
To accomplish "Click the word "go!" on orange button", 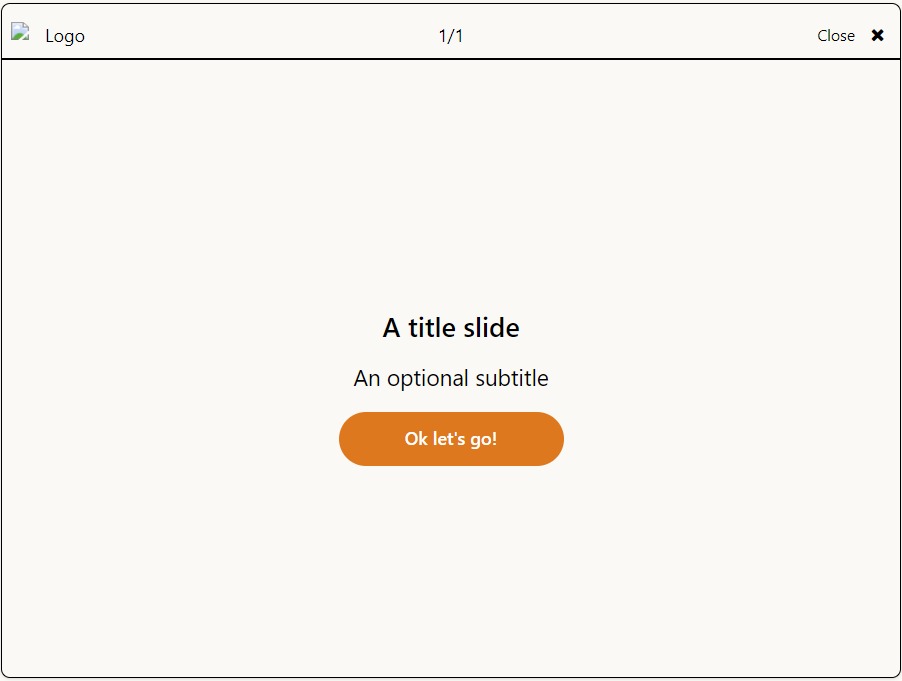I will tap(484, 439).
